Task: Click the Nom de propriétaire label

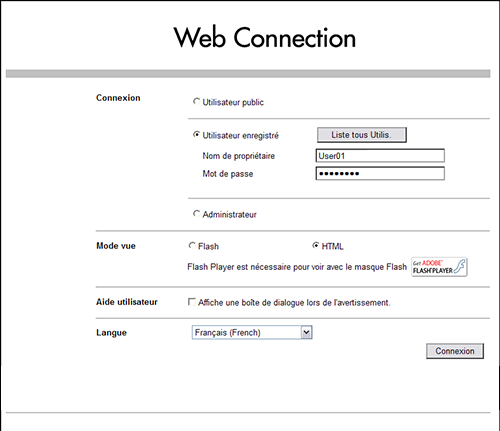Action: (239, 156)
